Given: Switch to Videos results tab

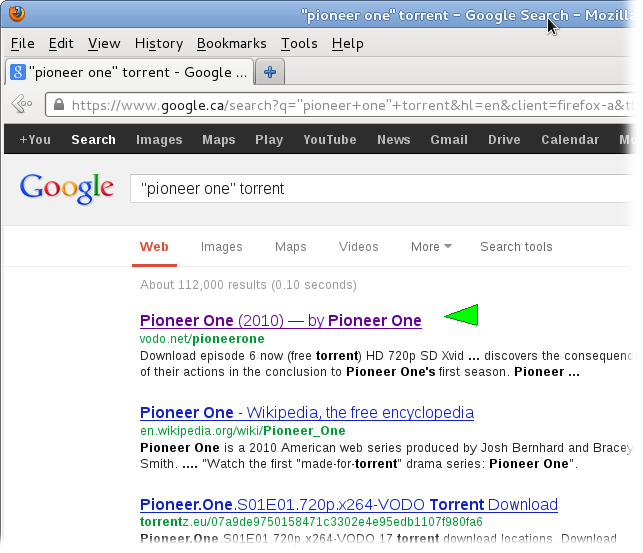Looking at the screenshot, I should pyautogui.click(x=358, y=247).
